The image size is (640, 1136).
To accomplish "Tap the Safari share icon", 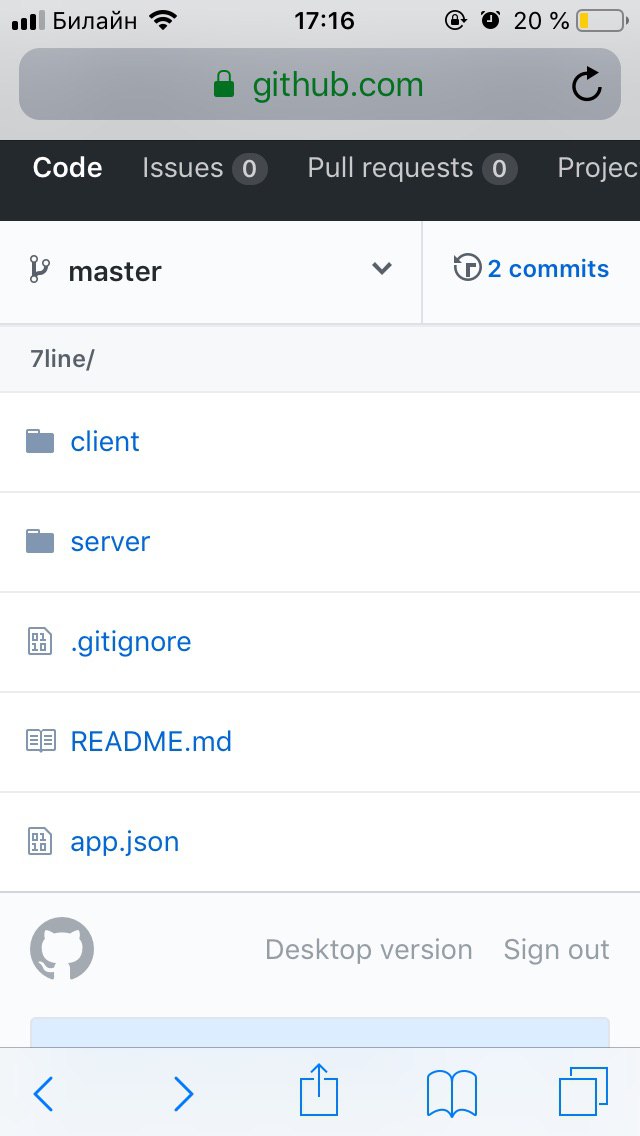I will 319,1089.
